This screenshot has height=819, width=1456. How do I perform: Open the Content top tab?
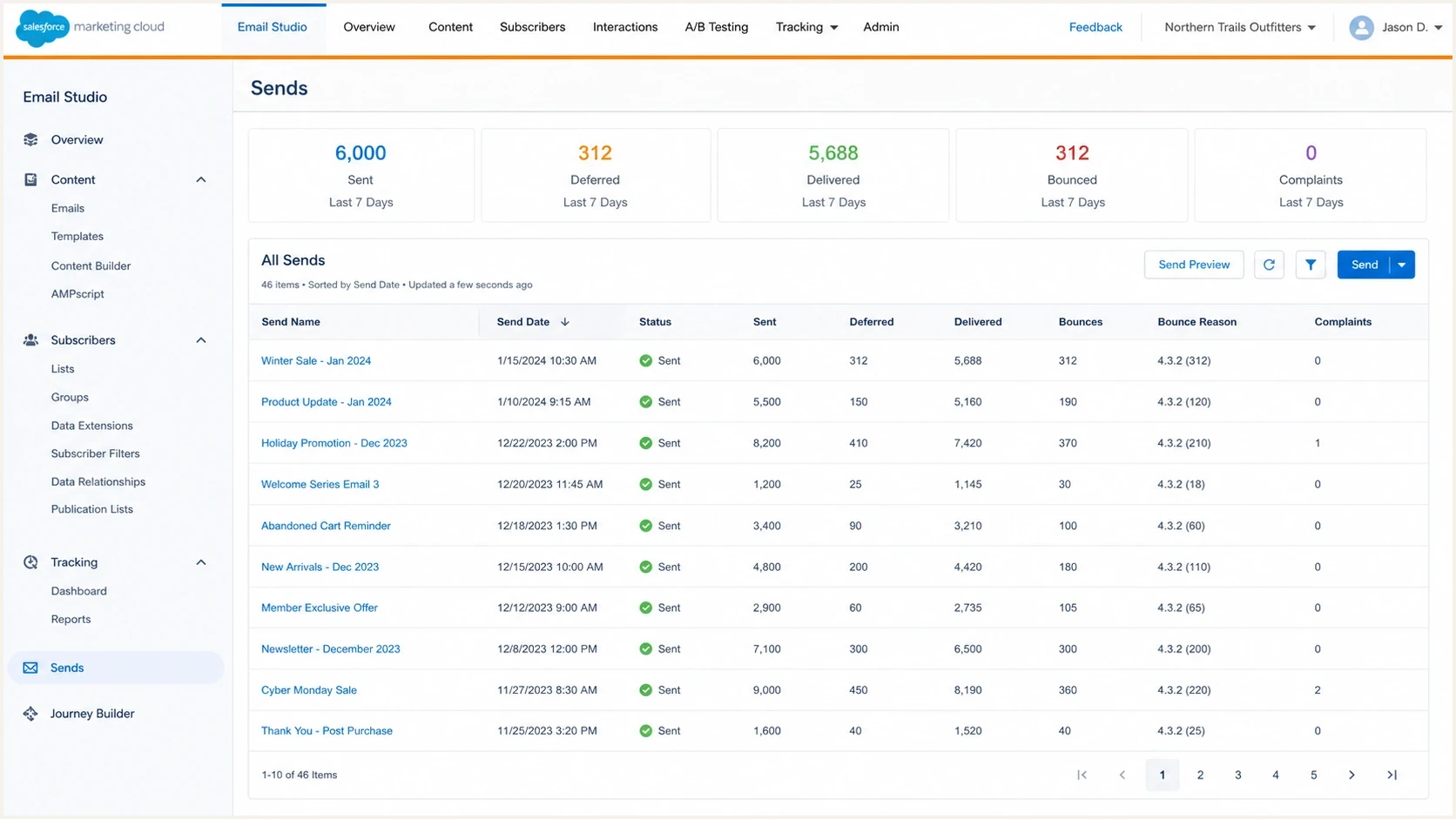[x=450, y=27]
